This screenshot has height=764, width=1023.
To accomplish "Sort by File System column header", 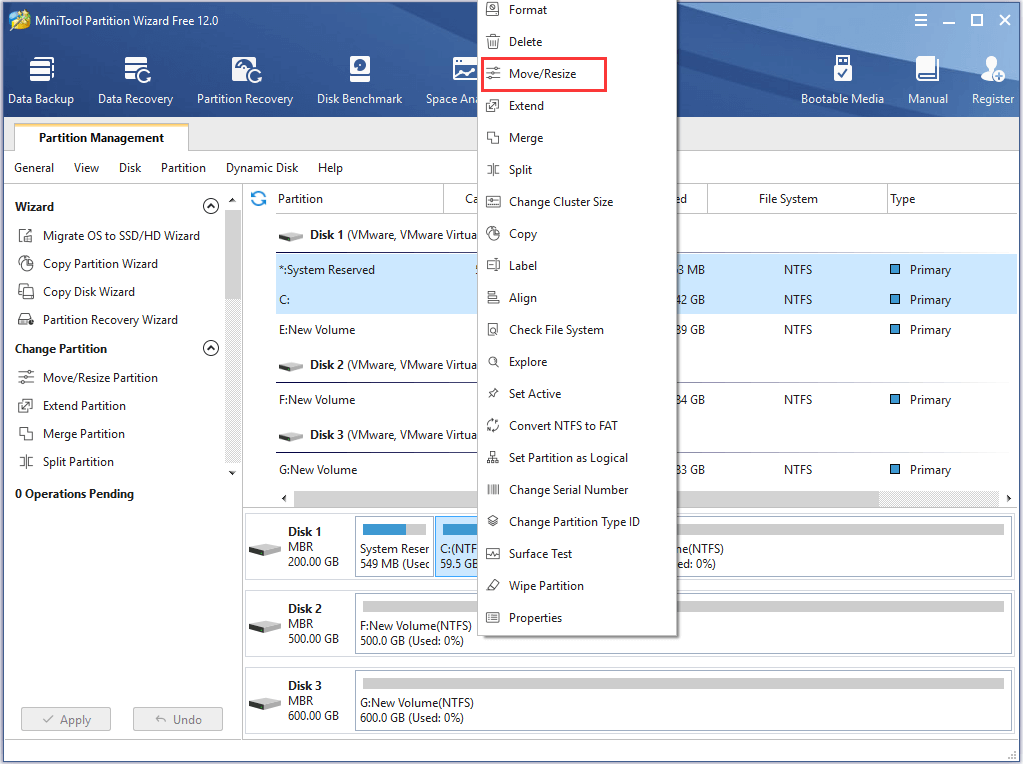I will pyautogui.click(x=797, y=198).
